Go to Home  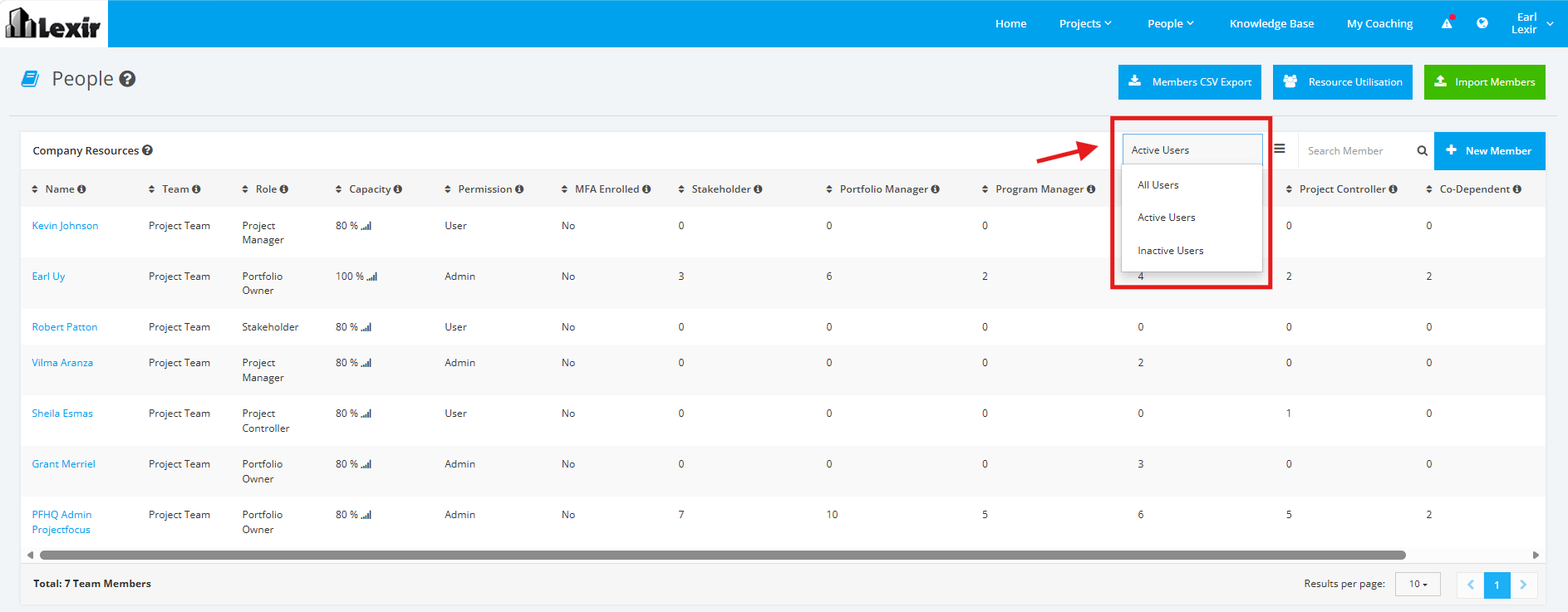click(x=1011, y=23)
